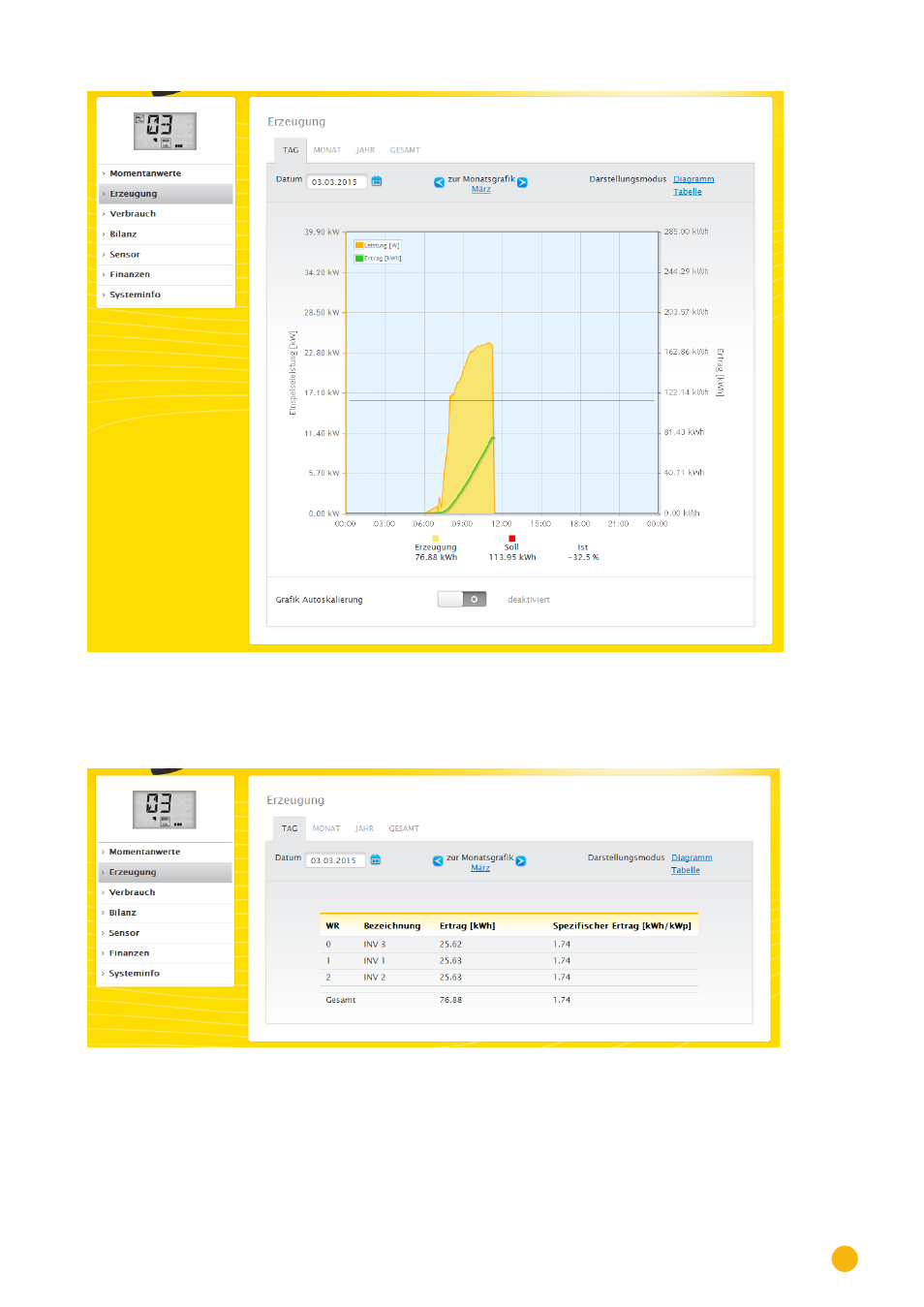Open Bilanz in lower sidebar

(x=165, y=913)
